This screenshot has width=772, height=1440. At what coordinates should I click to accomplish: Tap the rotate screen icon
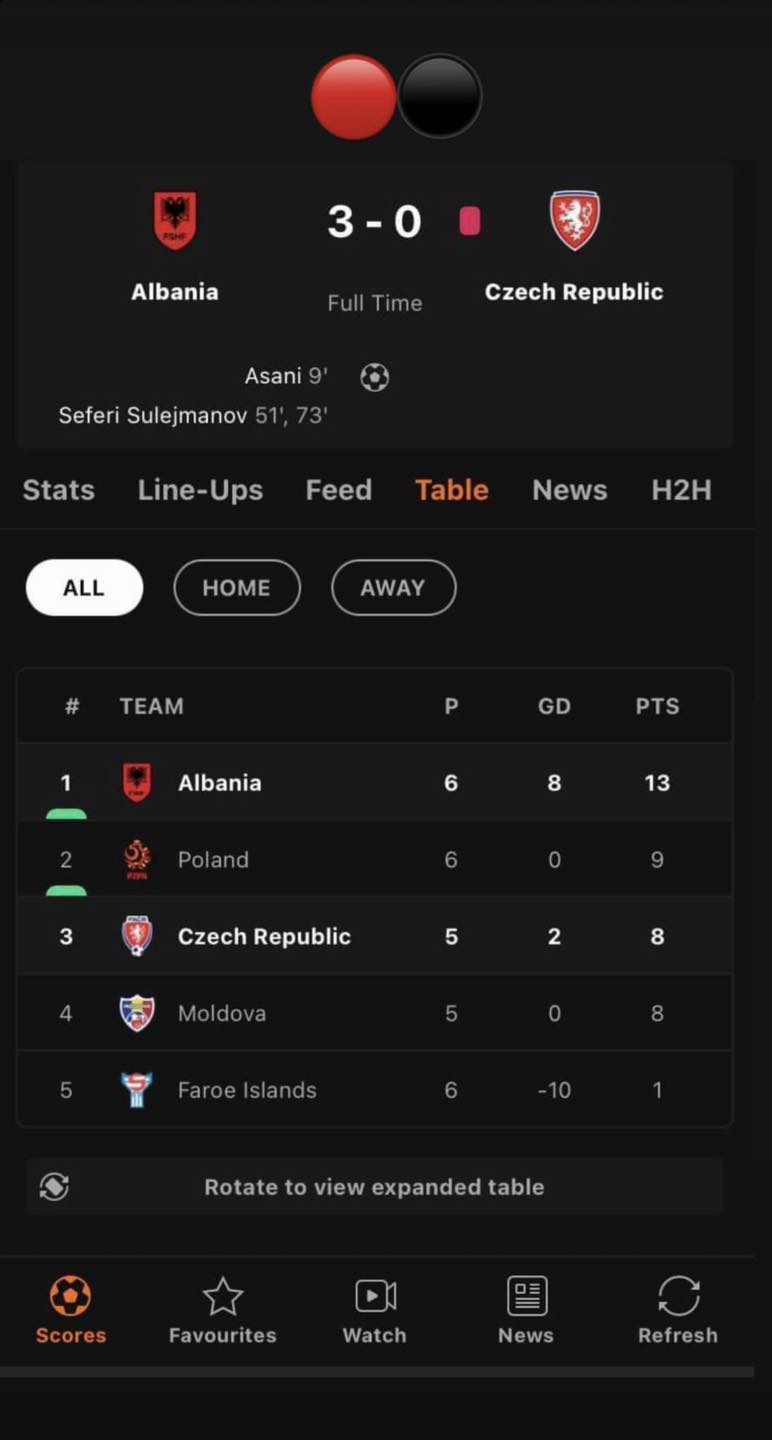point(54,1187)
